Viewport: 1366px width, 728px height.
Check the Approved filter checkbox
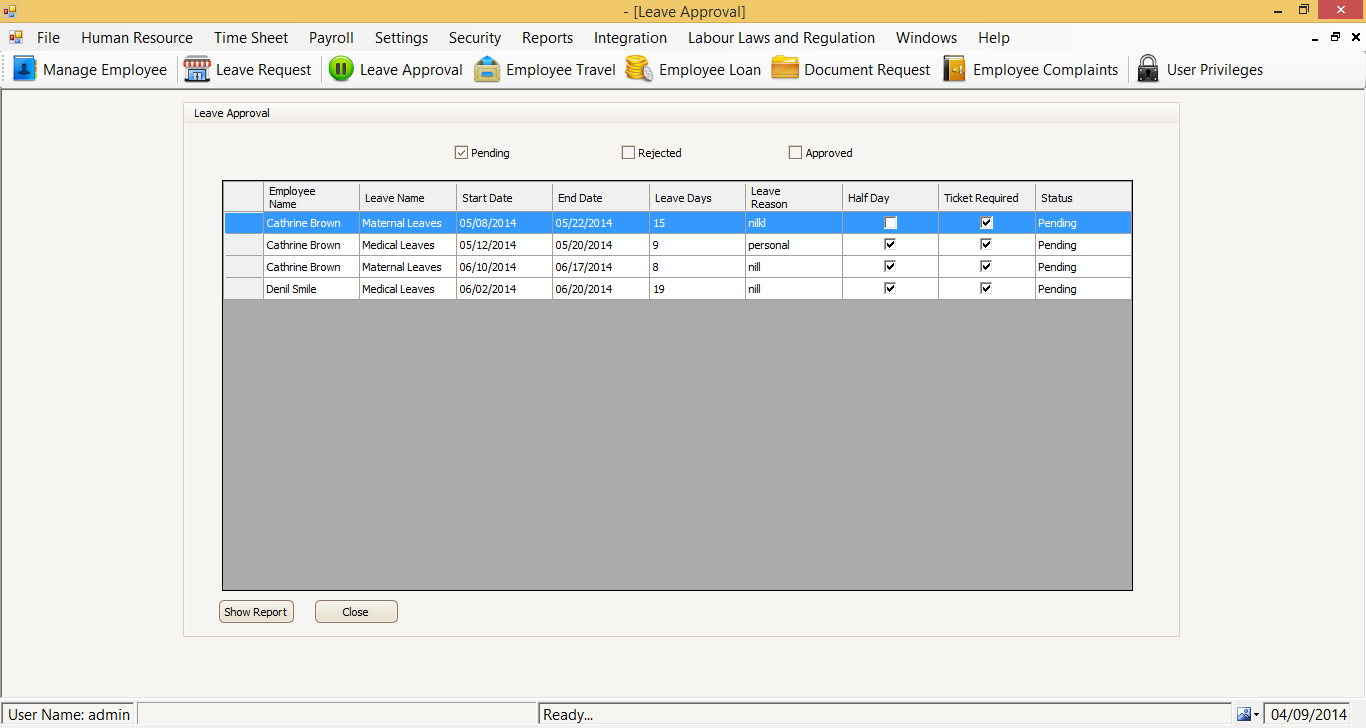coord(795,153)
